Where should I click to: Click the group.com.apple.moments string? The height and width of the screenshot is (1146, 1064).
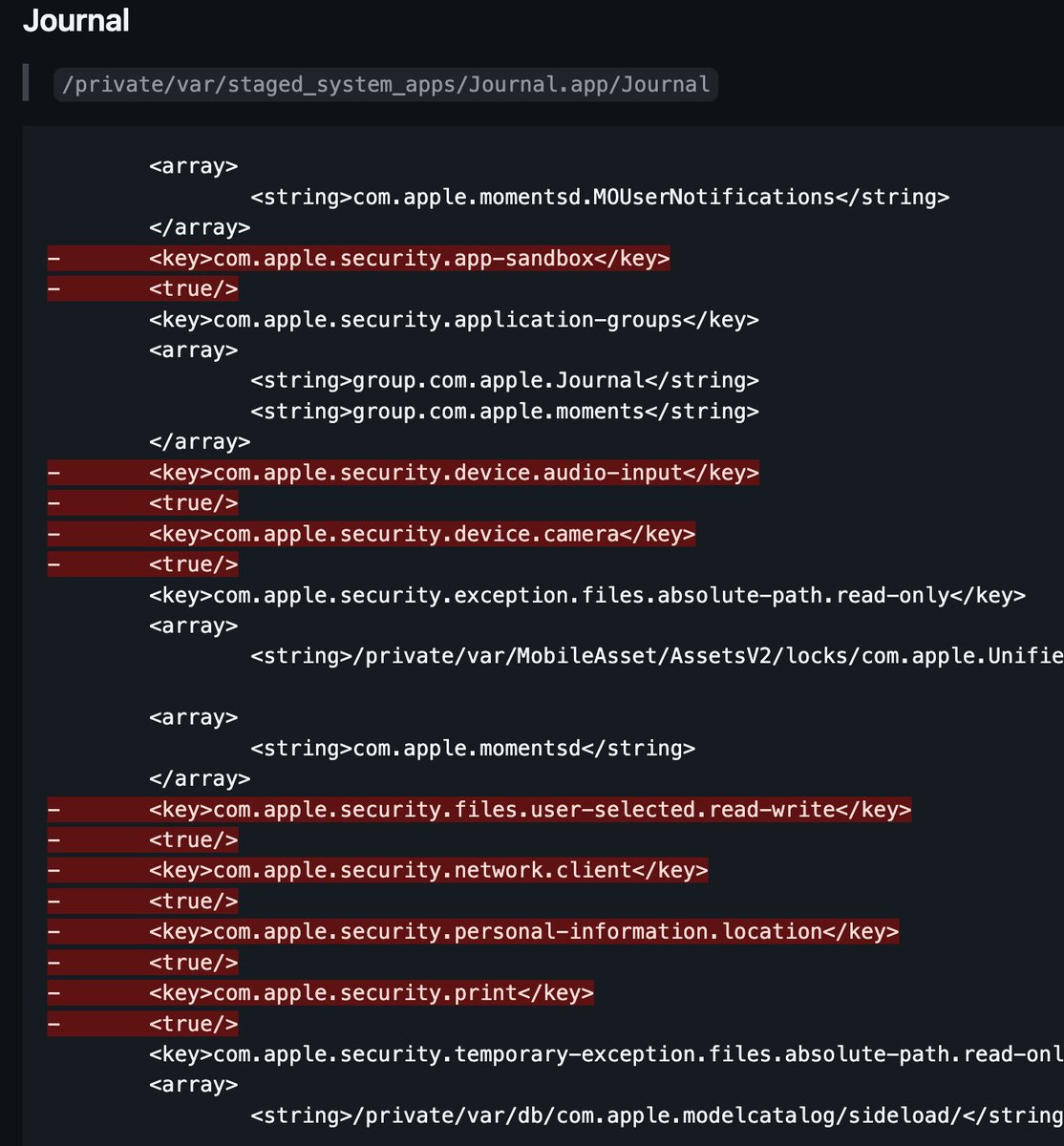tap(504, 412)
